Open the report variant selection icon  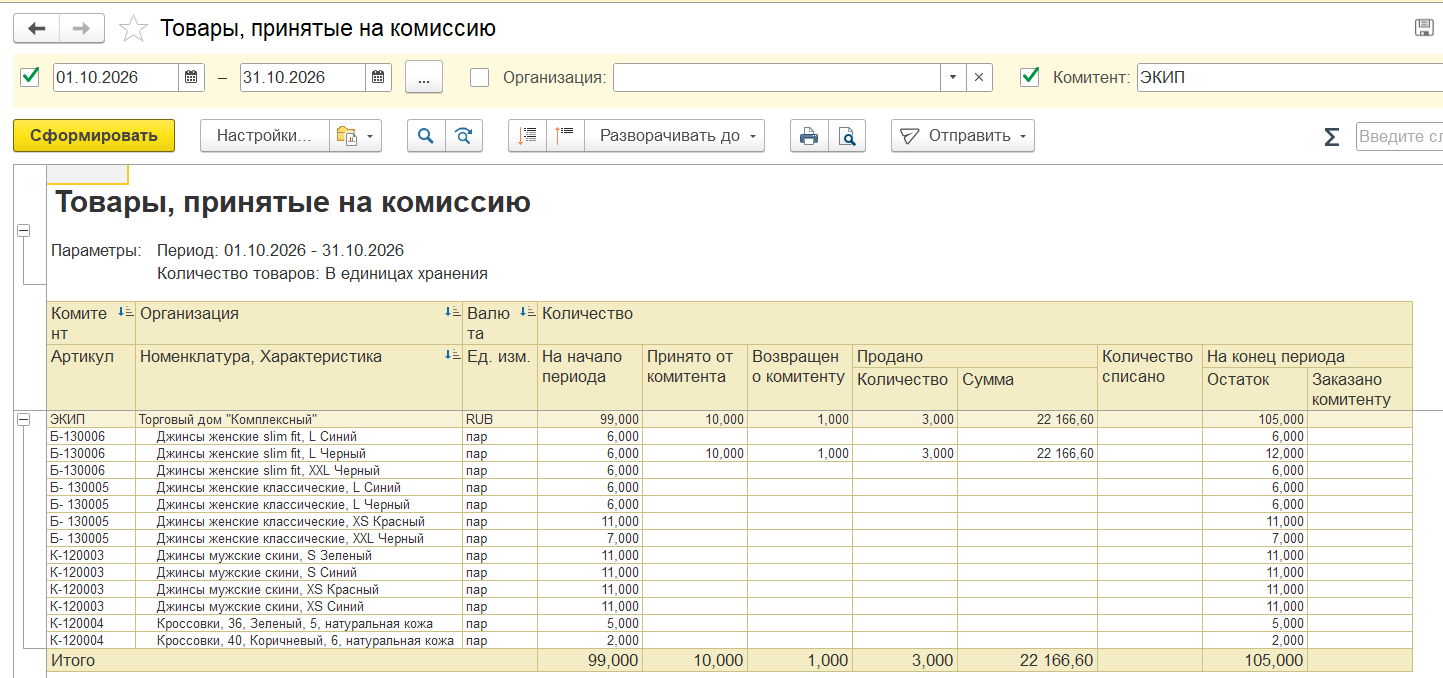[x=355, y=136]
